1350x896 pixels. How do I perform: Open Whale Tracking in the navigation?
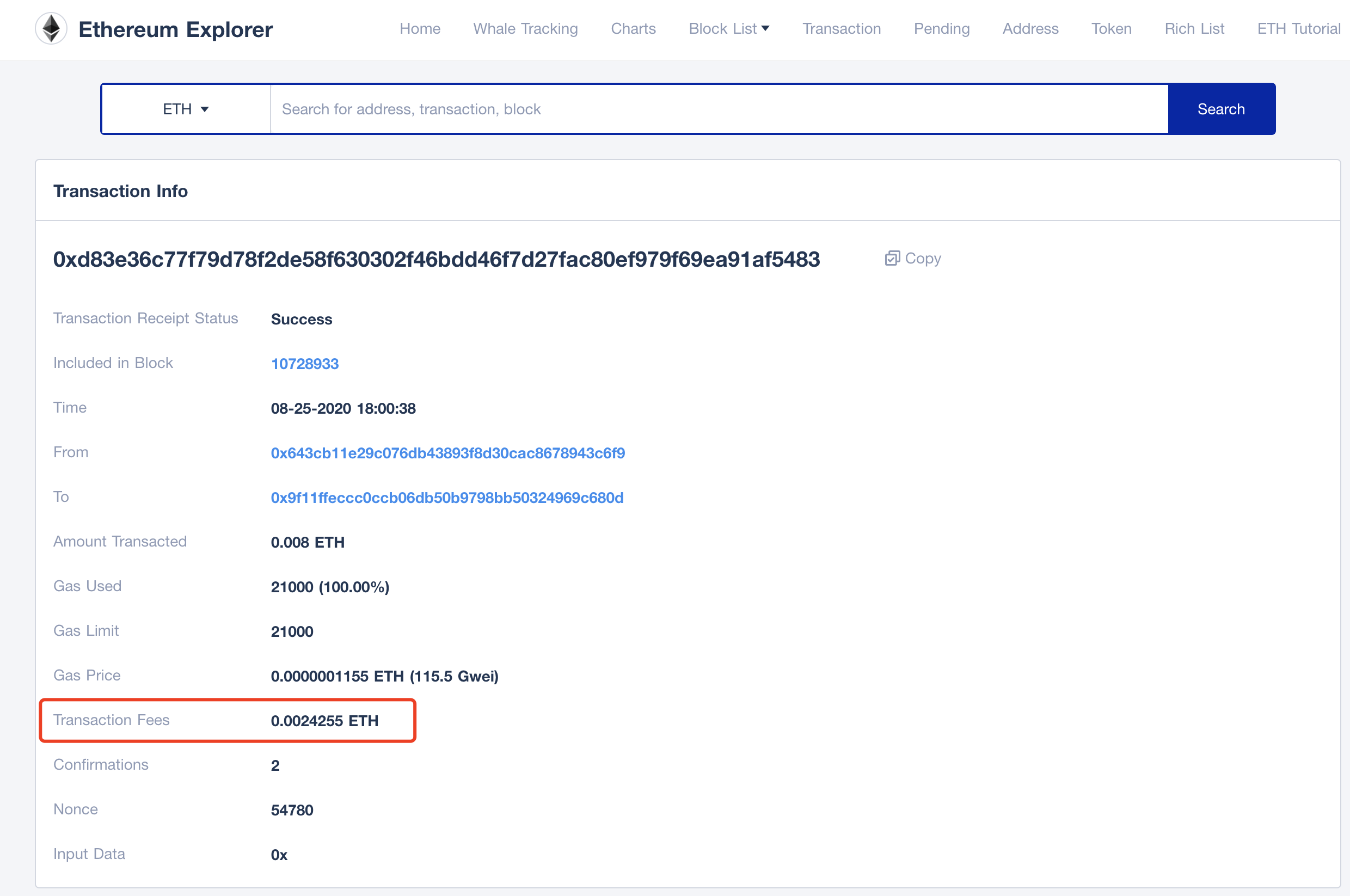point(526,28)
